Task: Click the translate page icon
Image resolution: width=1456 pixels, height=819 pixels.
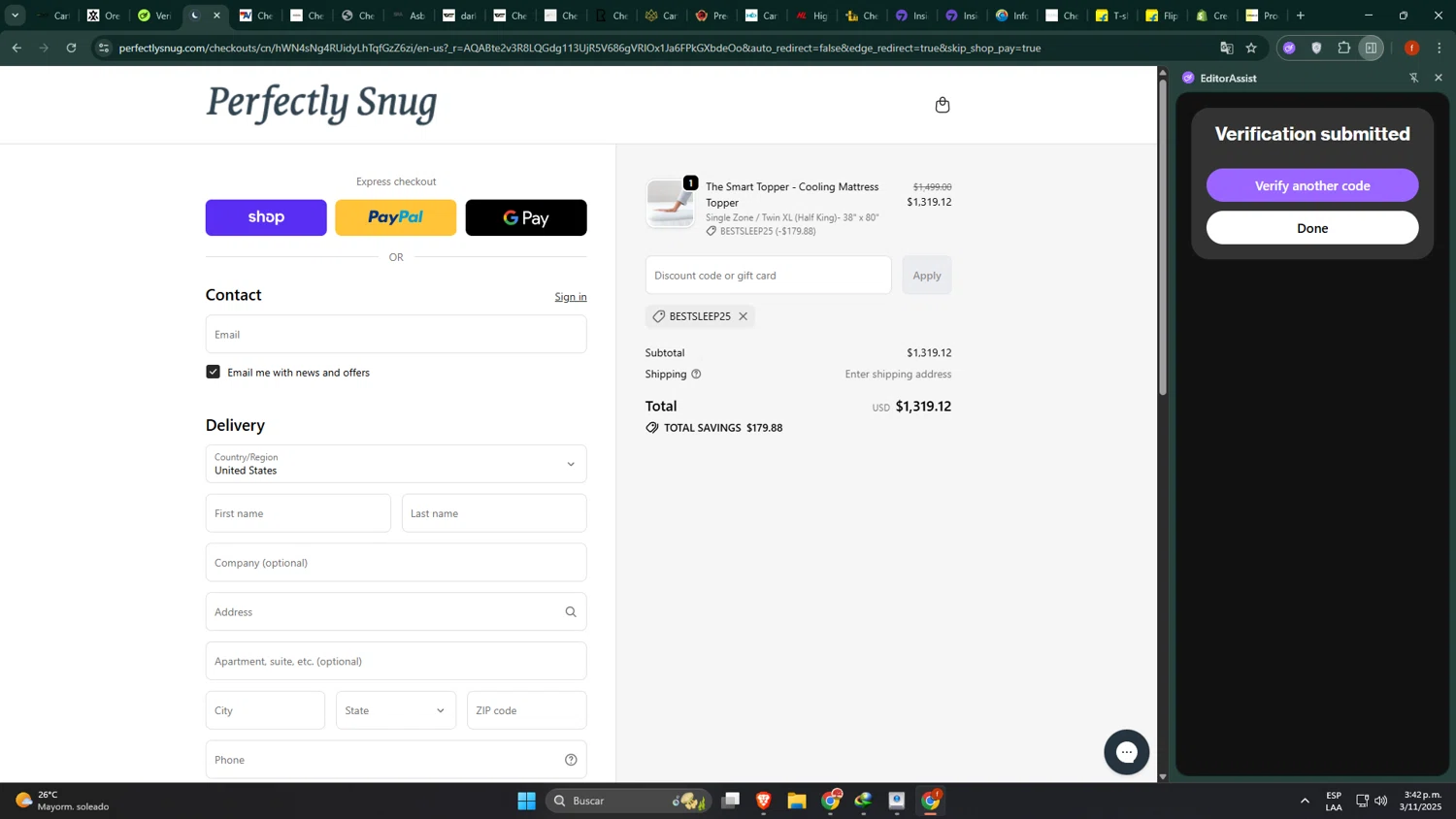Action: point(1227,48)
